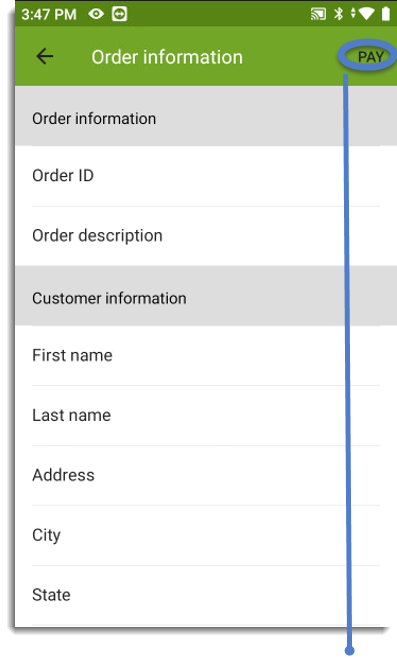
Task: Select the City field
Action: pos(206,535)
